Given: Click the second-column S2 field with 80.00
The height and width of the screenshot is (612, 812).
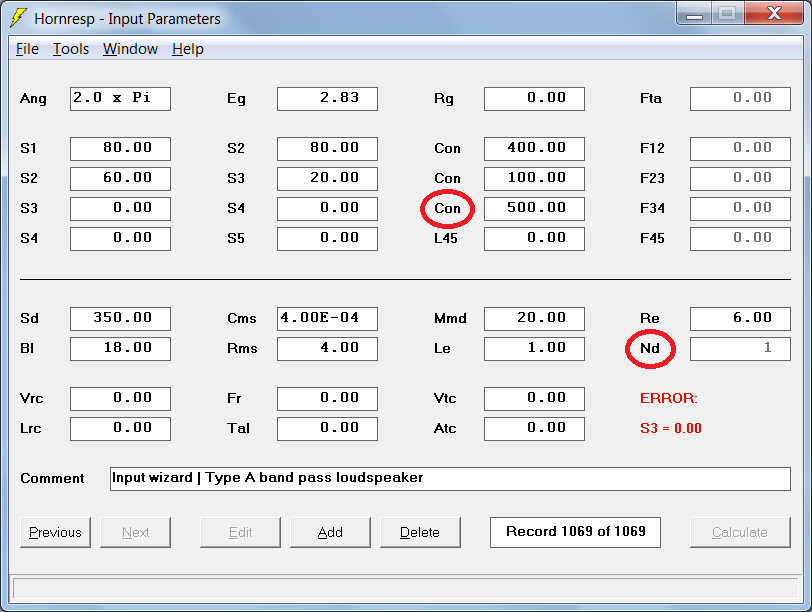Looking at the screenshot, I should click(327, 149).
